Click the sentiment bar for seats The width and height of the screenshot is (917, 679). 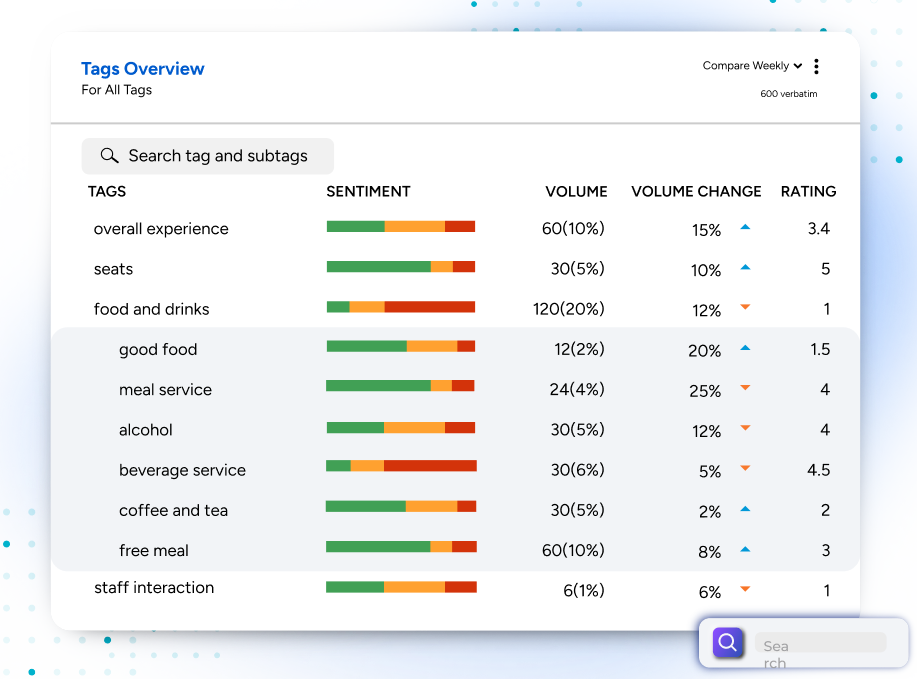[400, 267]
